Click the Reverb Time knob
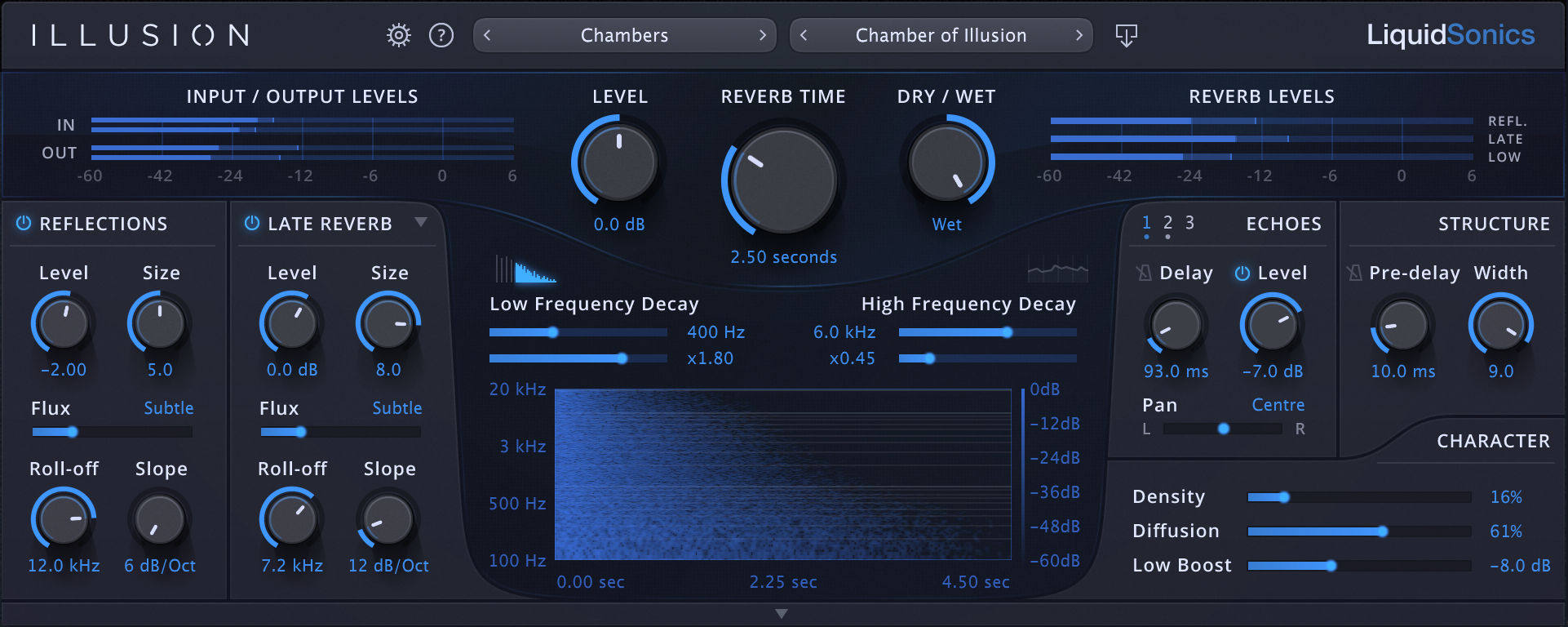 click(x=784, y=180)
